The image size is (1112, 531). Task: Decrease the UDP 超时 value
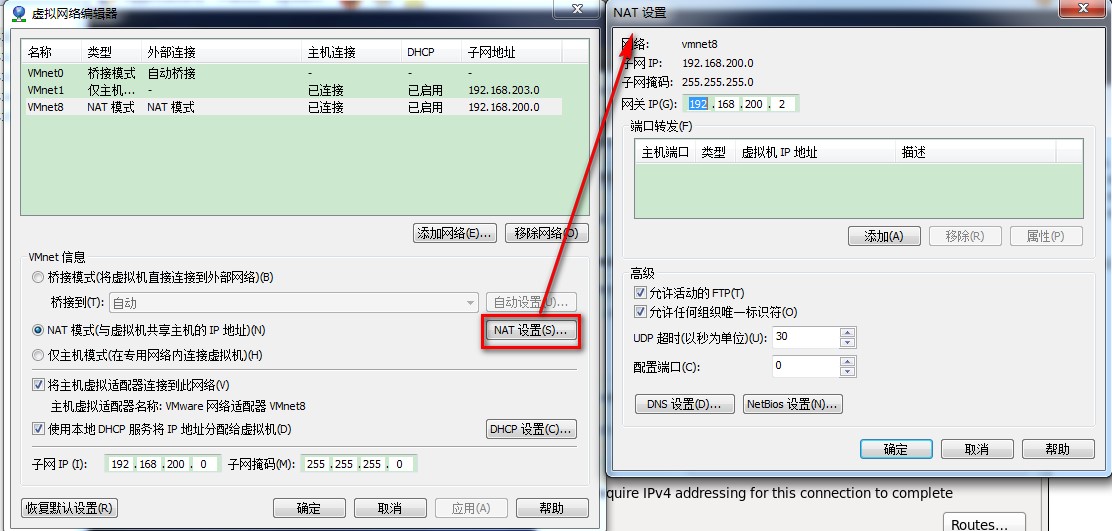(x=847, y=343)
